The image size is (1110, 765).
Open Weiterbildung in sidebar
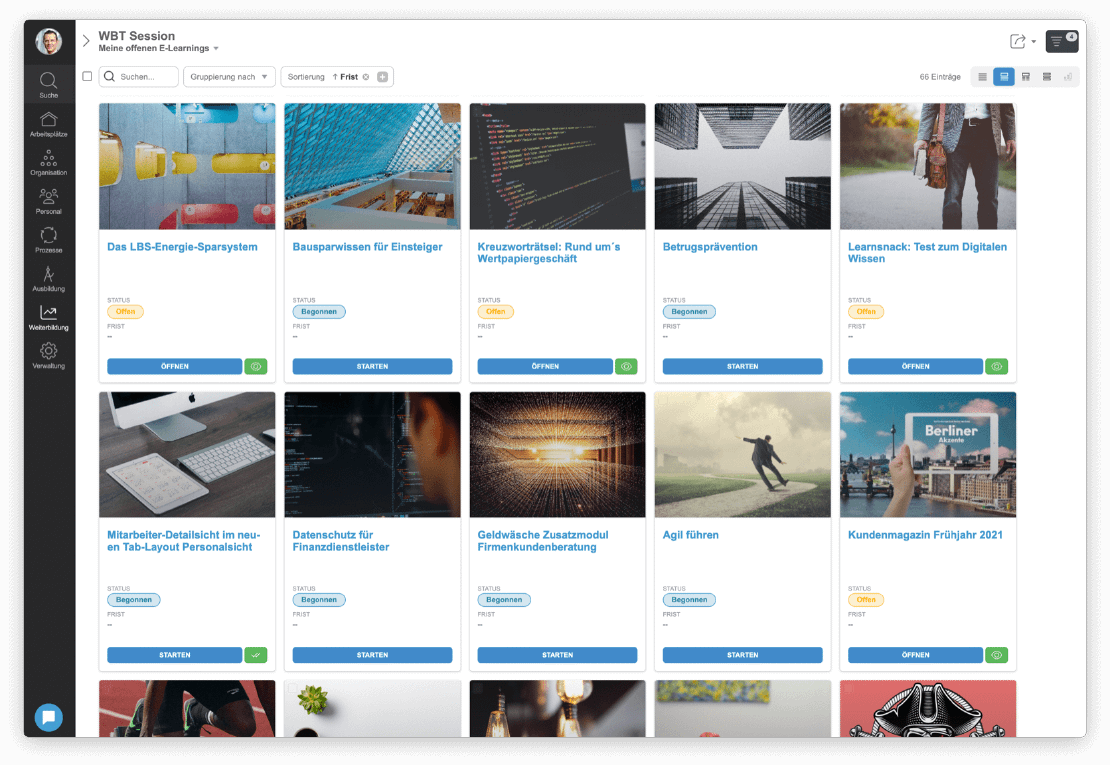pyautogui.click(x=48, y=318)
